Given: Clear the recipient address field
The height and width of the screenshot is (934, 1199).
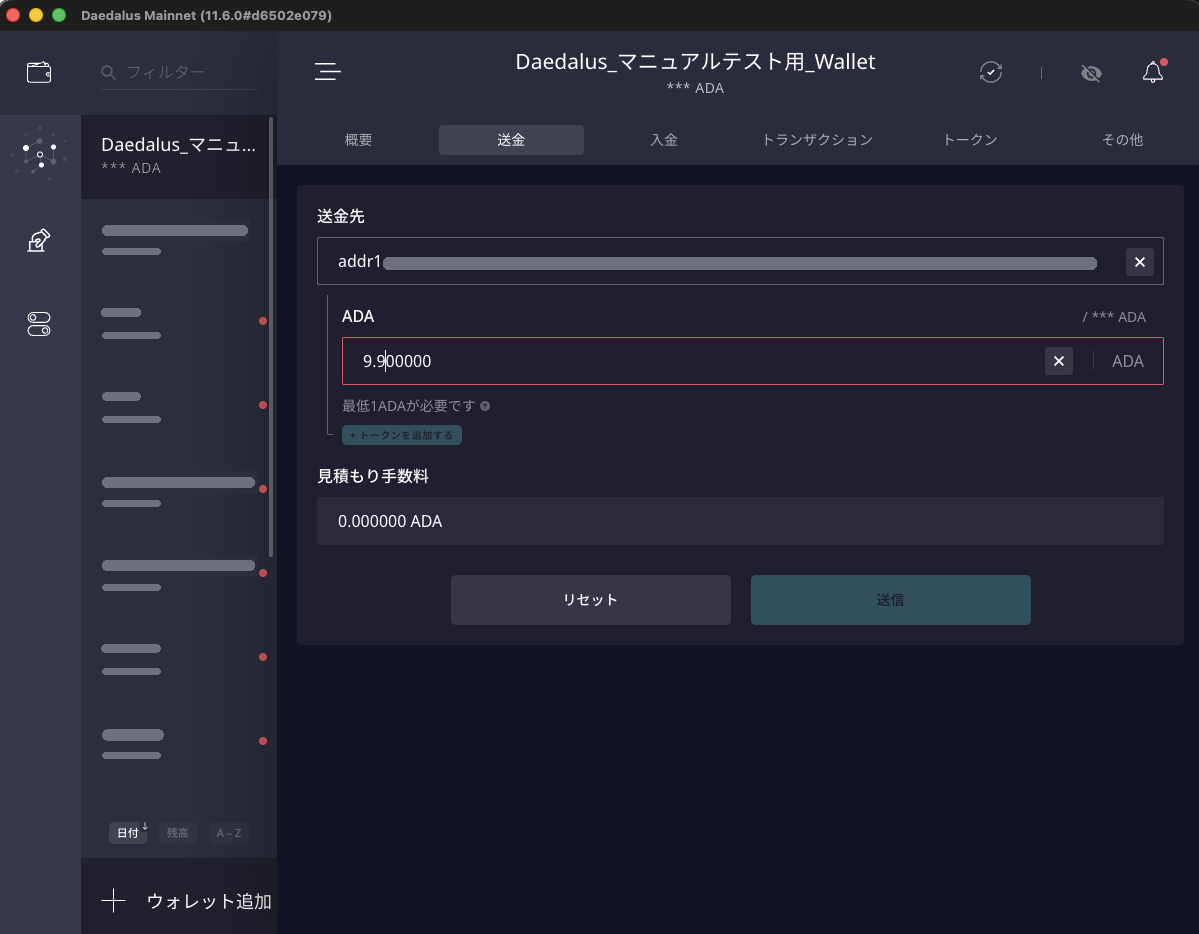Looking at the screenshot, I should pos(1139,262).
